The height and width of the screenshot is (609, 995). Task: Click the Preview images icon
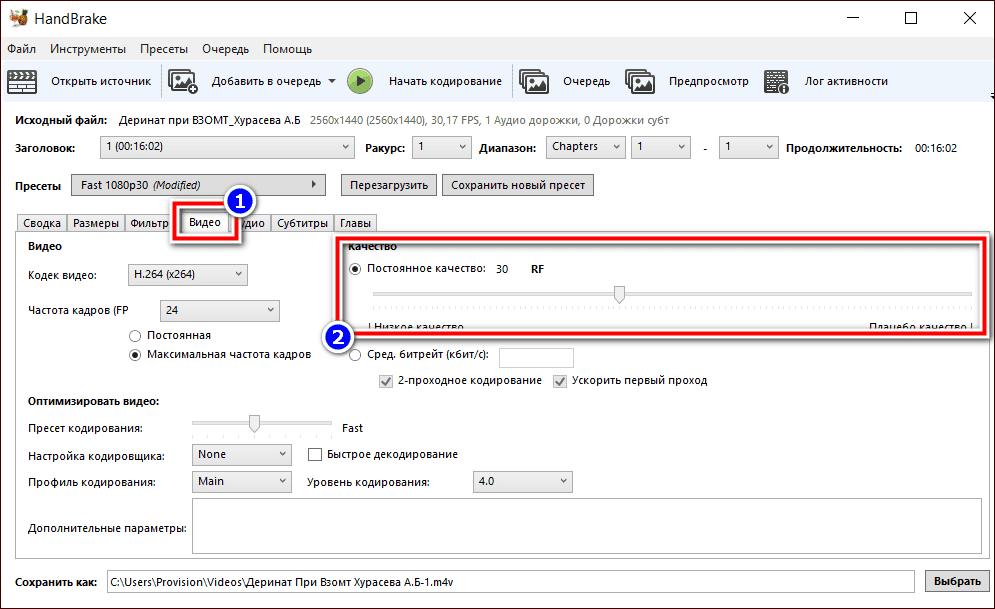(640, 81)
